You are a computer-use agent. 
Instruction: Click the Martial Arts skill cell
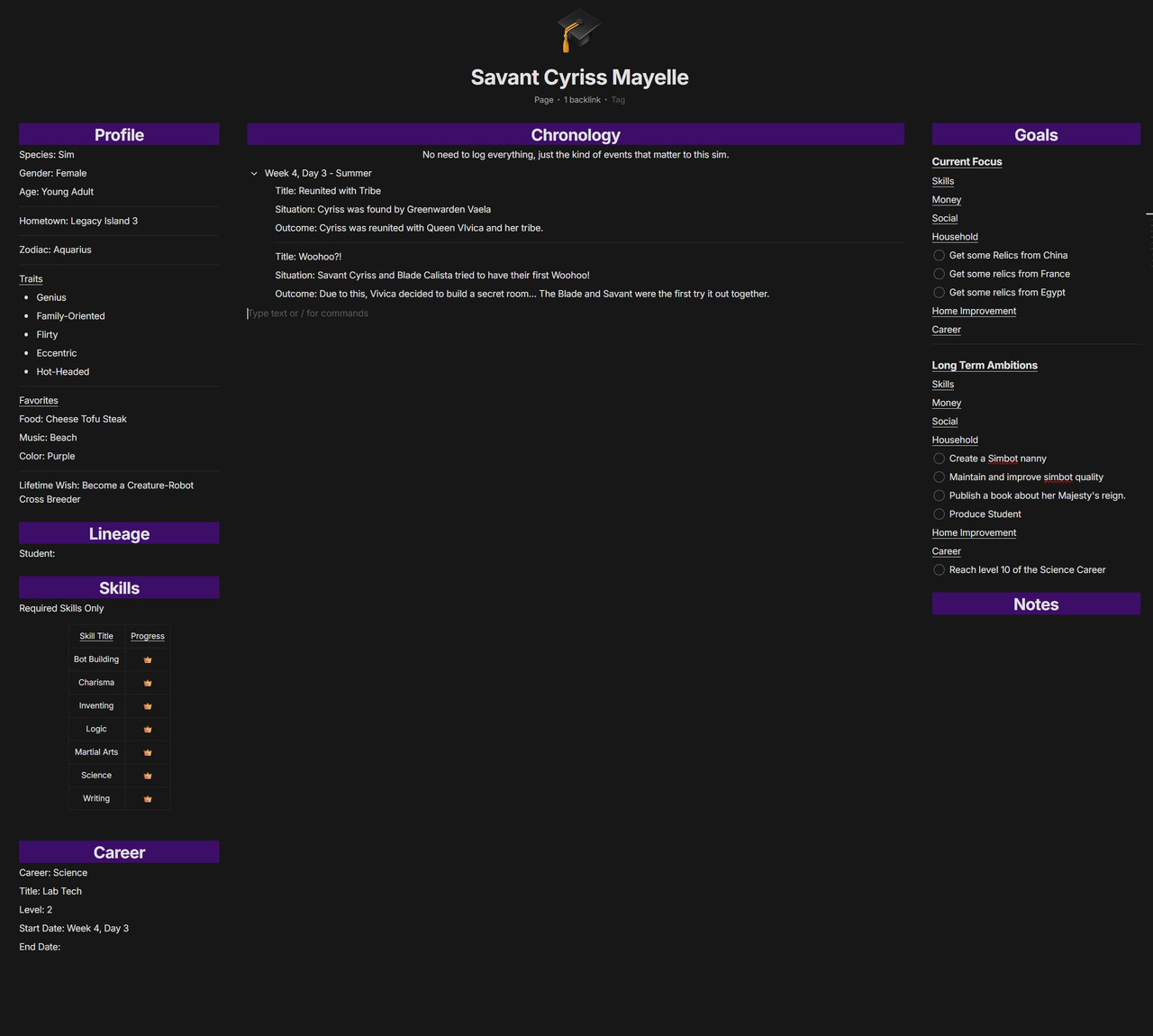click(96, 752)
